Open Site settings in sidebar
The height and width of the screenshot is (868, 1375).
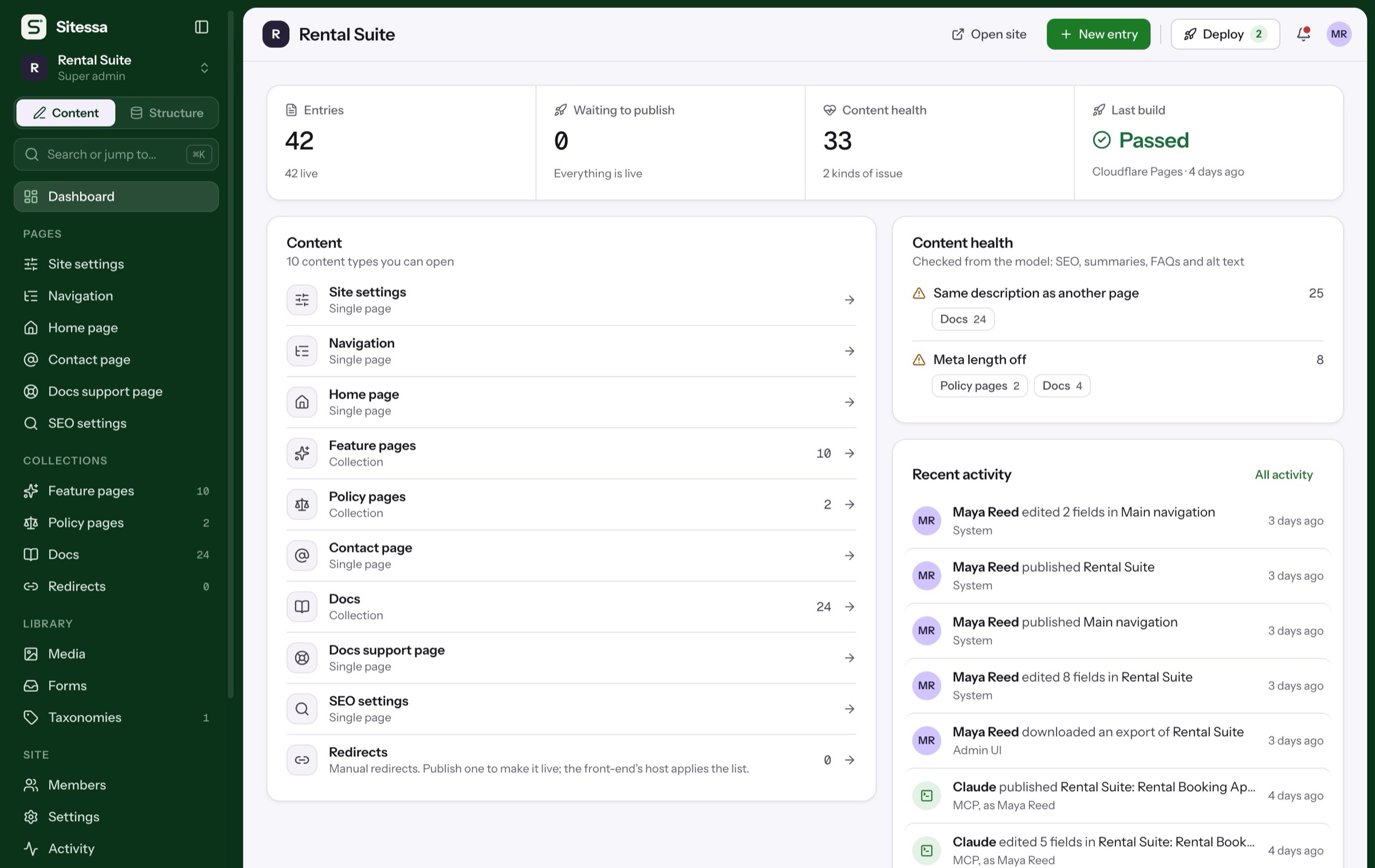(x=116, y=264)
